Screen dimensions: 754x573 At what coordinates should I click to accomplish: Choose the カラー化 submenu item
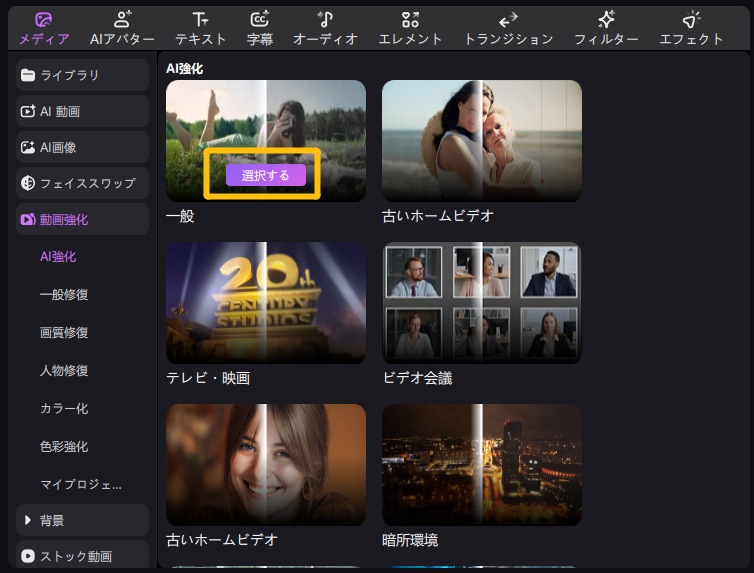click(64, 409)
